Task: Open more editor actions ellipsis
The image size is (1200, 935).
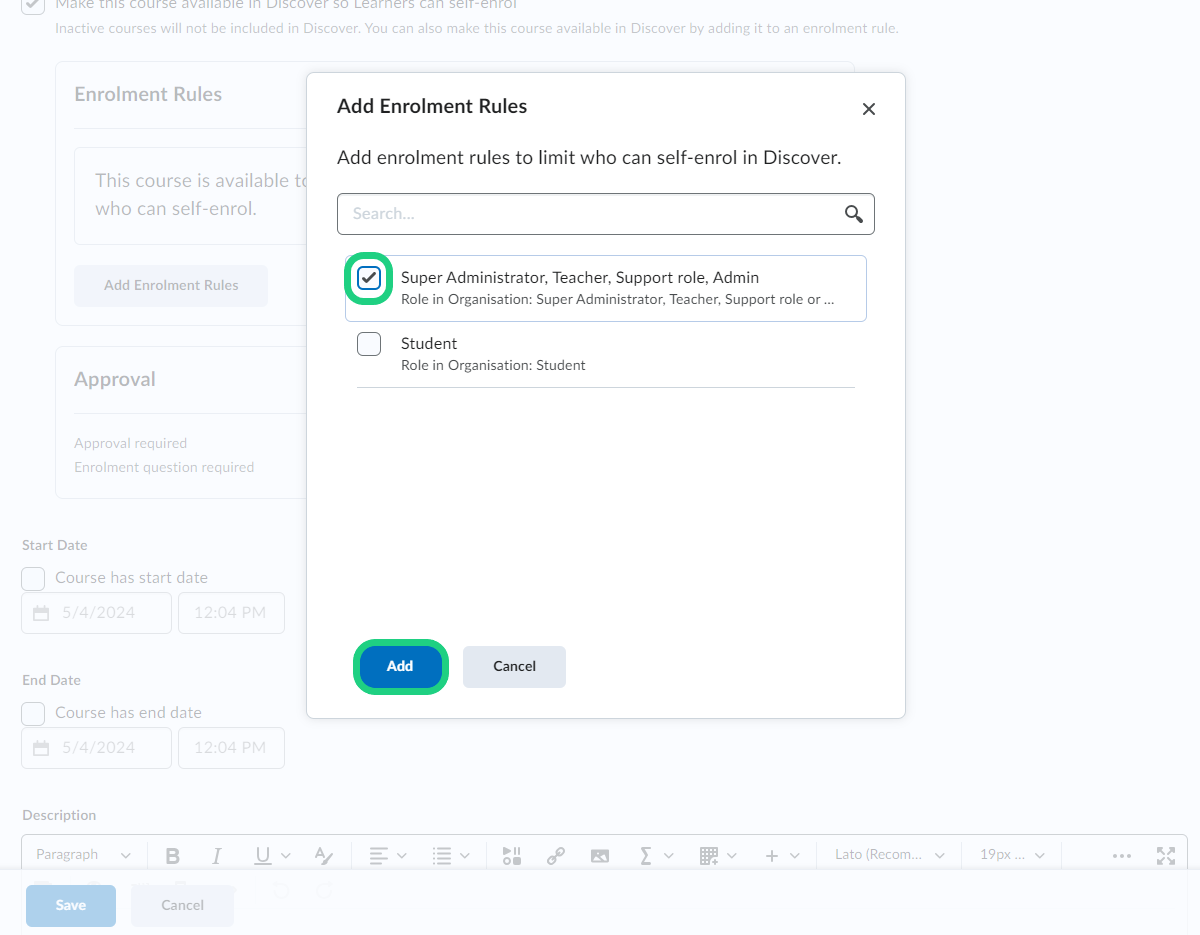Action: (1121, 856)
